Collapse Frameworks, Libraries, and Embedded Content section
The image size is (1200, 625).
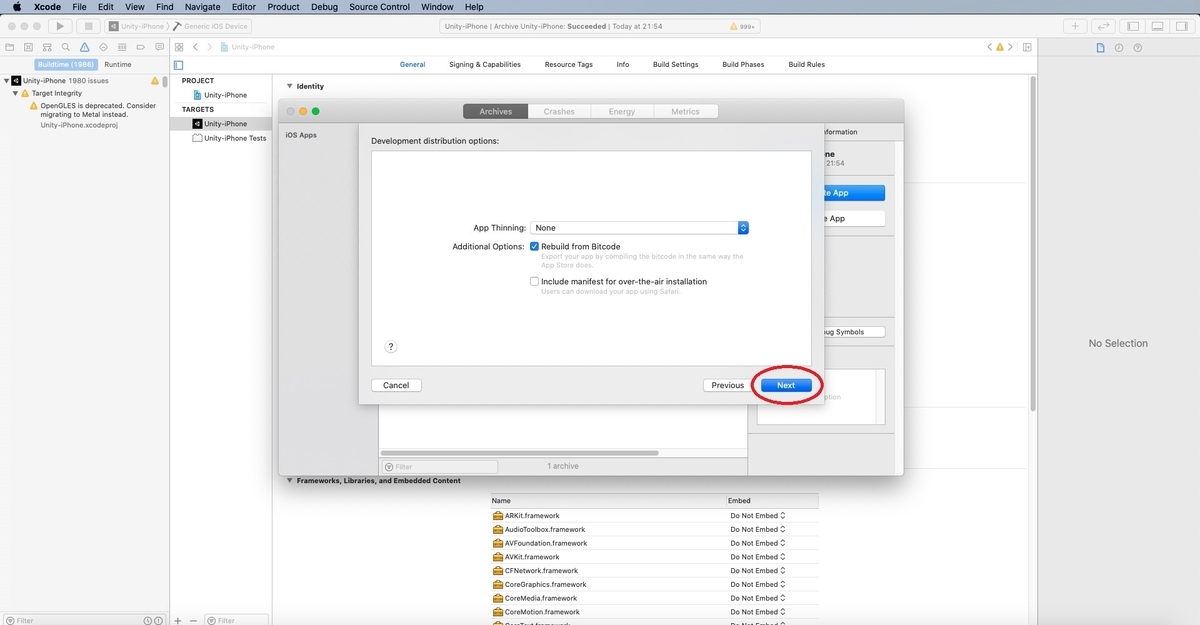290,481
